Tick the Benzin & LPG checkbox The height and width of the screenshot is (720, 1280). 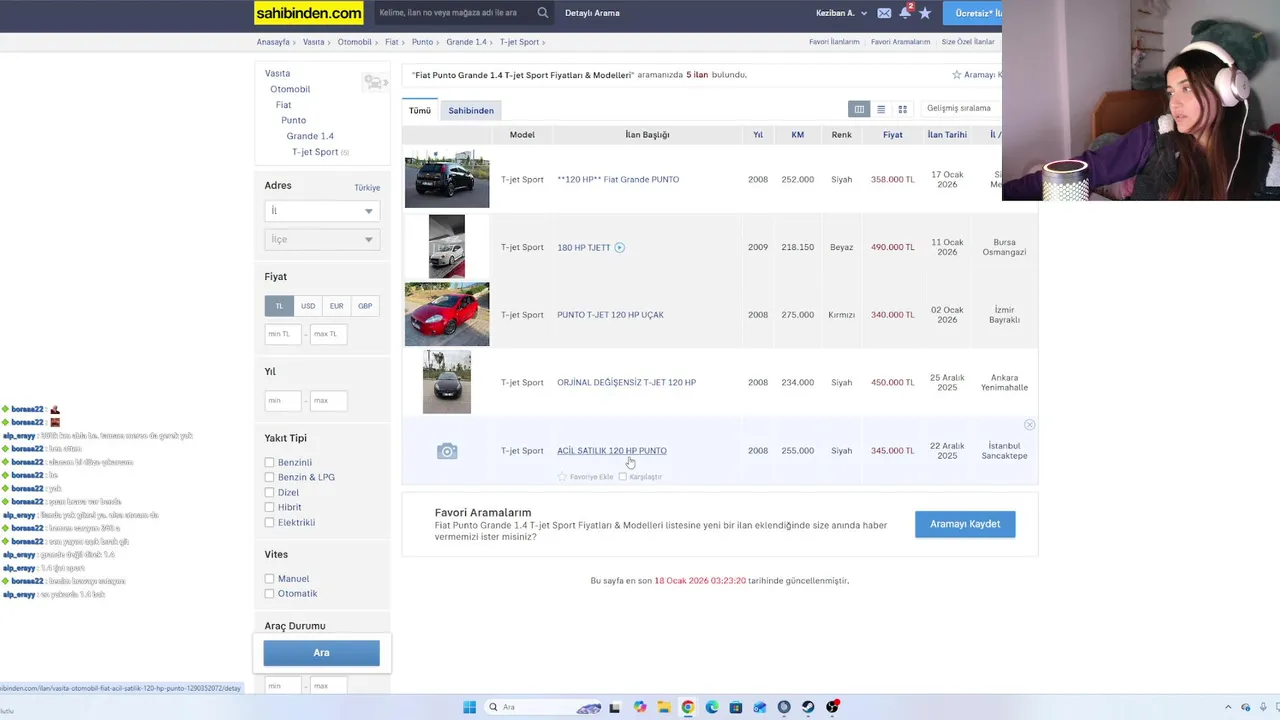pos(269,477)
